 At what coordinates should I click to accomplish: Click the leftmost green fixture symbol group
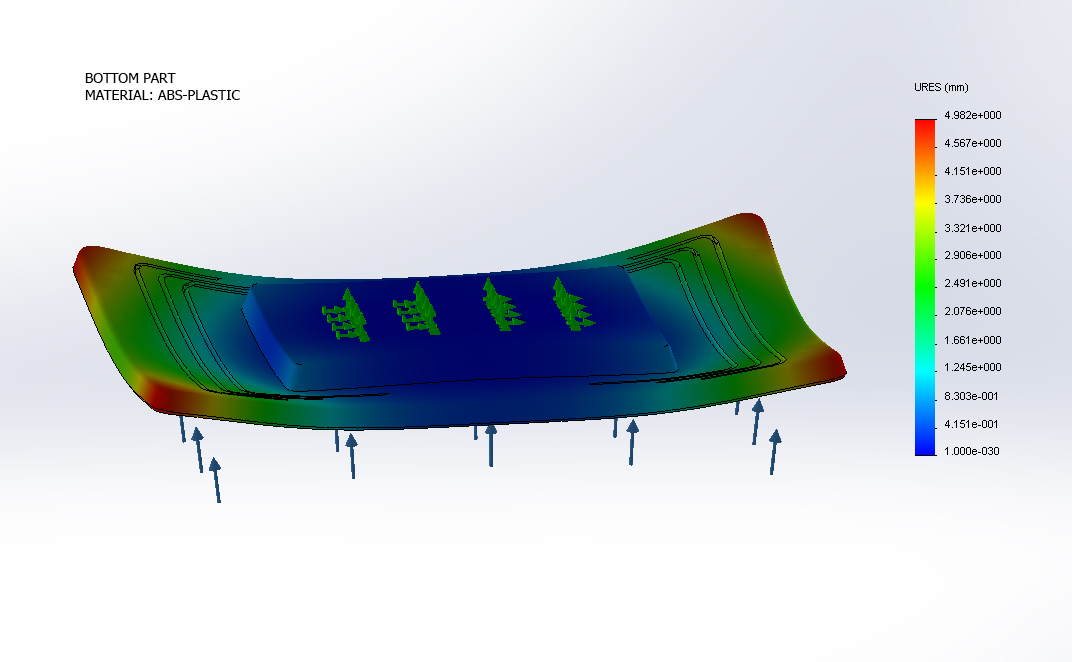(347, 315)
